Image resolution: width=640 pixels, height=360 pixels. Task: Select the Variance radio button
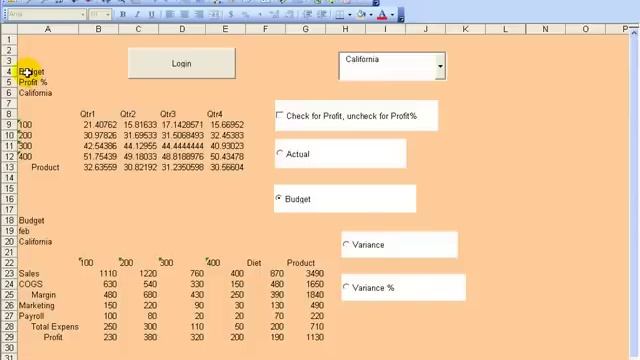coord(346,244)
